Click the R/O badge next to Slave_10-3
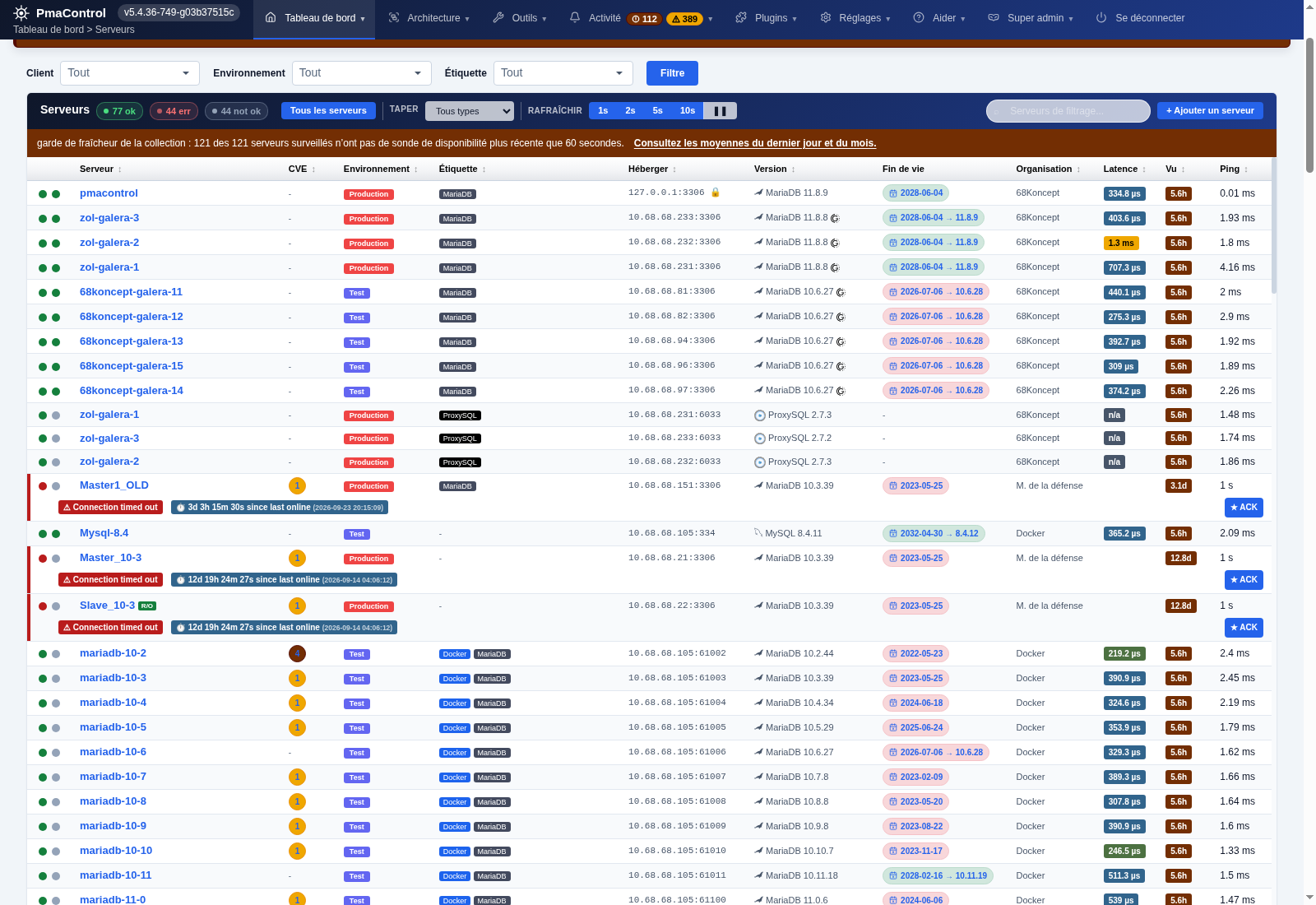The image size is (1316, 905). (x=147, y=606)
